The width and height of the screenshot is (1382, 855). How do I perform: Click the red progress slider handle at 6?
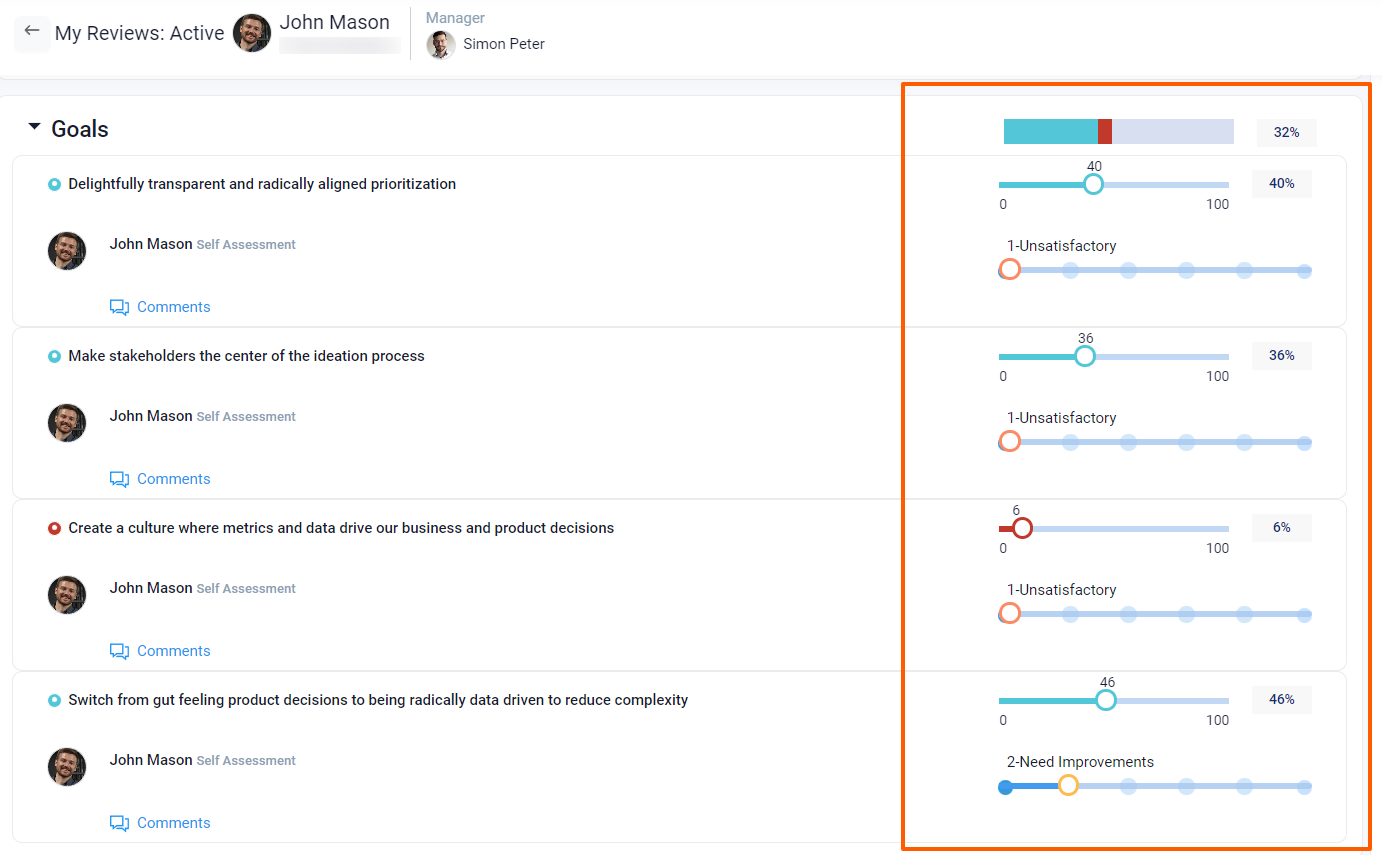point(1022,528)
